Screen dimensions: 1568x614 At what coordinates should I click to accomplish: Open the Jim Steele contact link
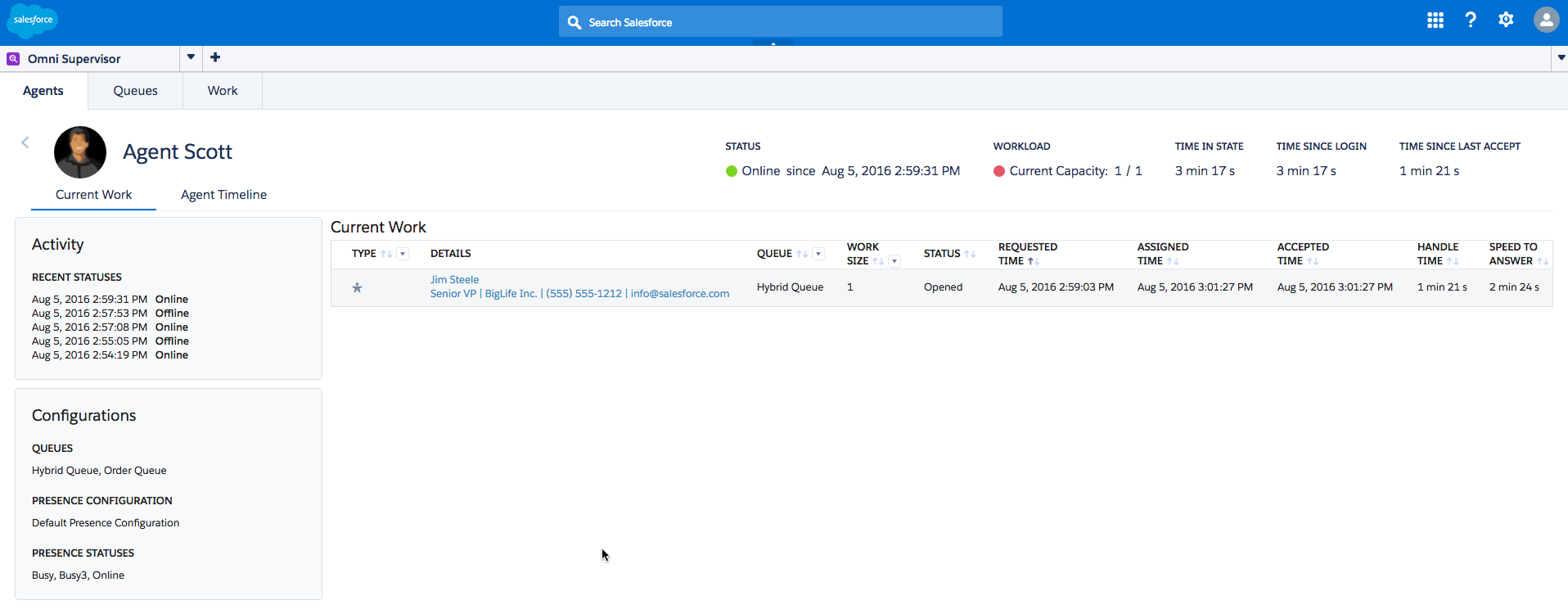[x=455, y=280]
